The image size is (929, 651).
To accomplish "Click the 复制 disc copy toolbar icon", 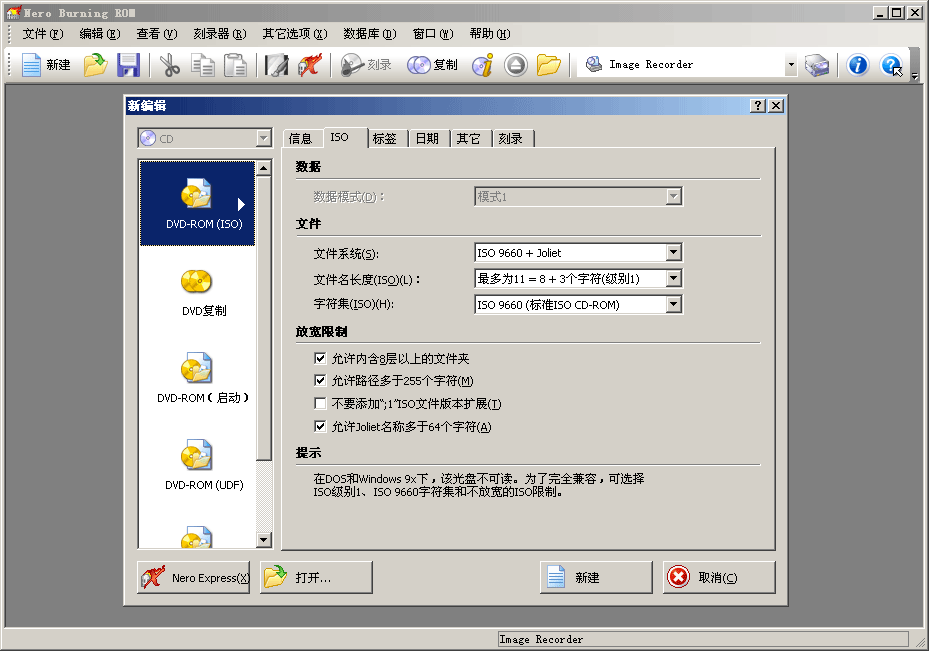I will click(x=433, y=65).
